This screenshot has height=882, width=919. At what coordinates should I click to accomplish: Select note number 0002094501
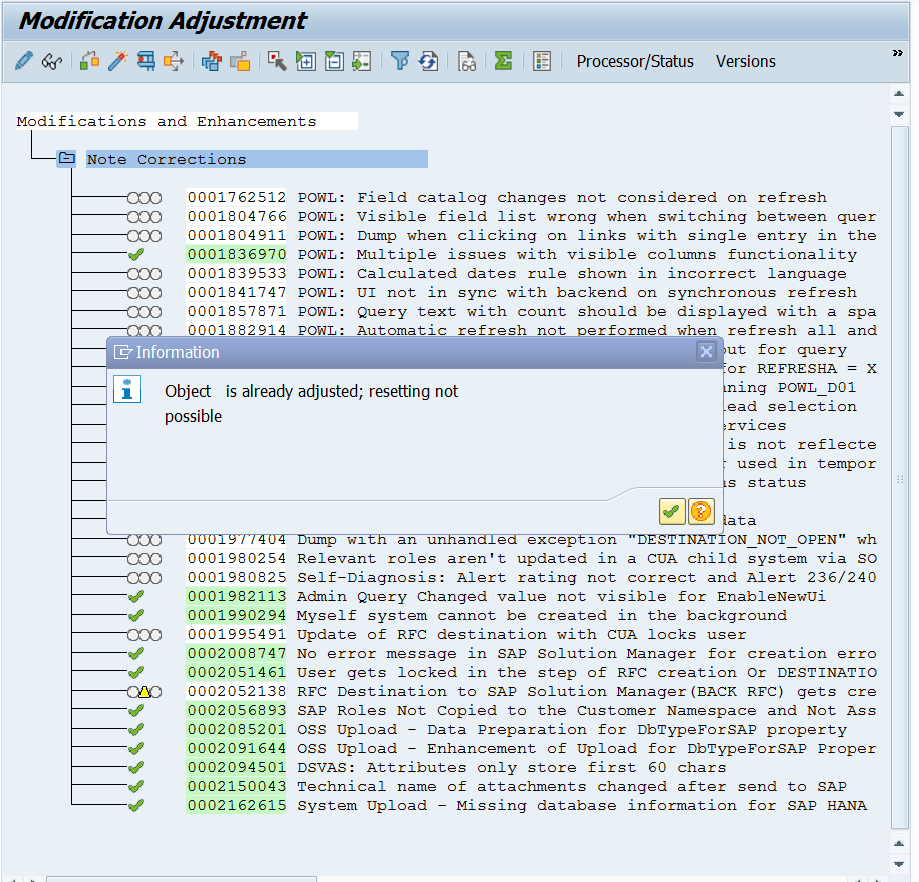(x=237, y=767)
